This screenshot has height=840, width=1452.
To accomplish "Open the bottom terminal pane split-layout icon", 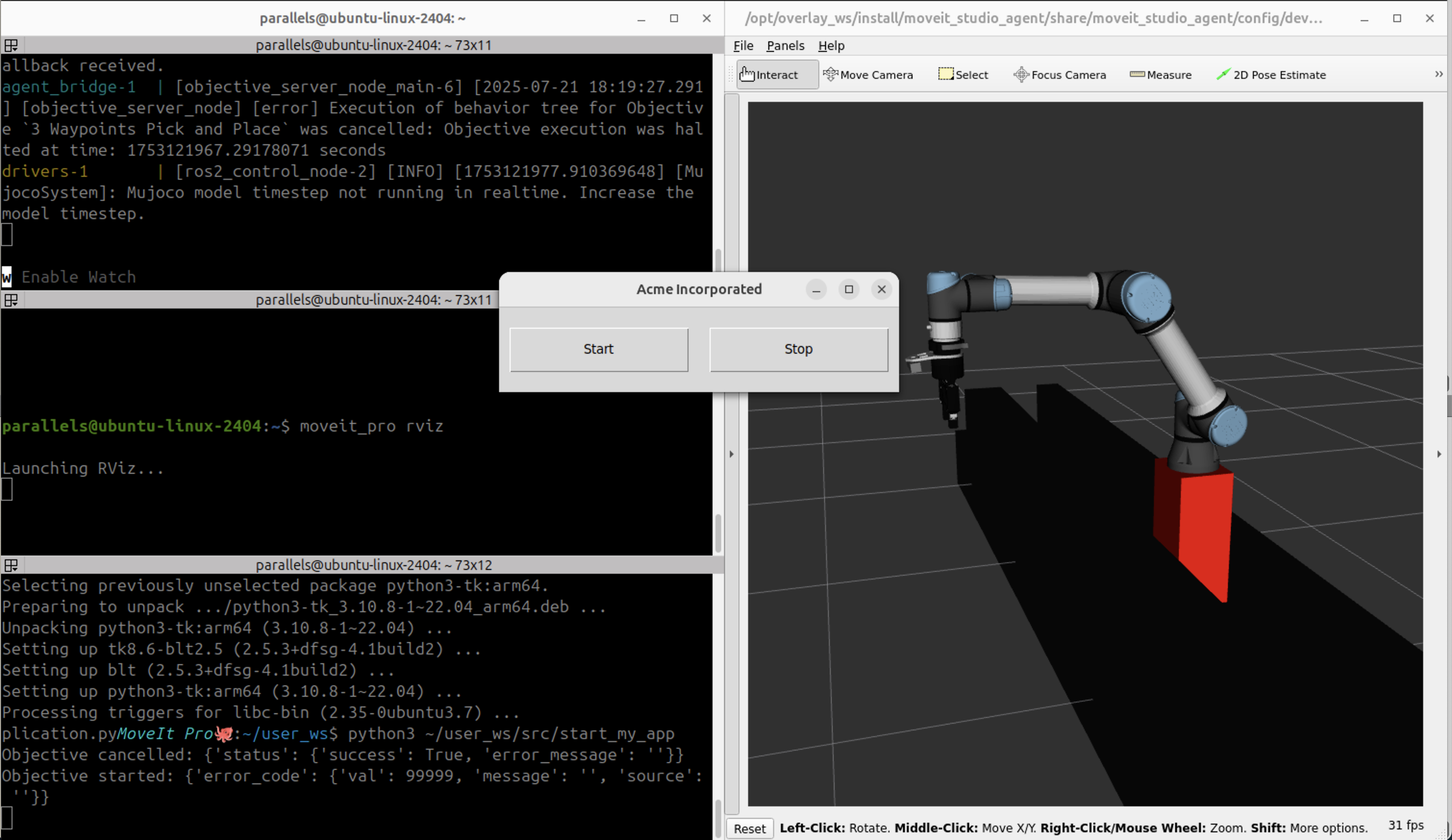I will [x=11, y=565].
